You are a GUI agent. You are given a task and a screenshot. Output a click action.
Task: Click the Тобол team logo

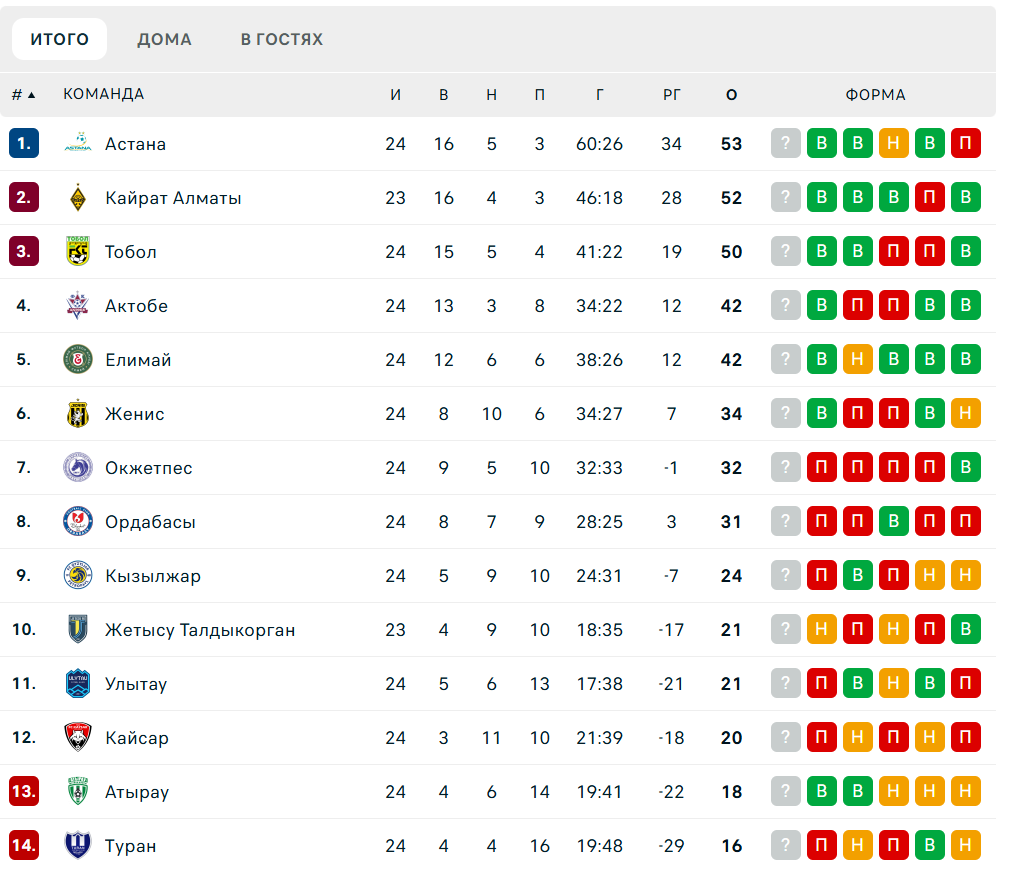pos(78,252)
